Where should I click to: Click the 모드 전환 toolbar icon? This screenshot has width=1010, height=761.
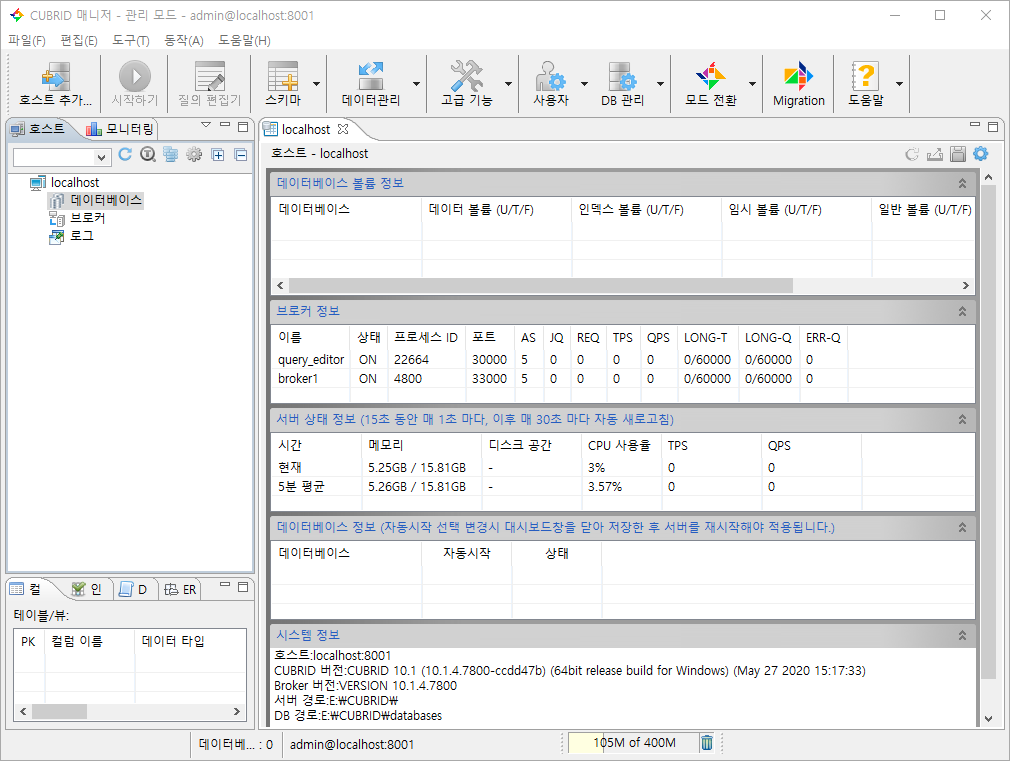coord(710,77)
